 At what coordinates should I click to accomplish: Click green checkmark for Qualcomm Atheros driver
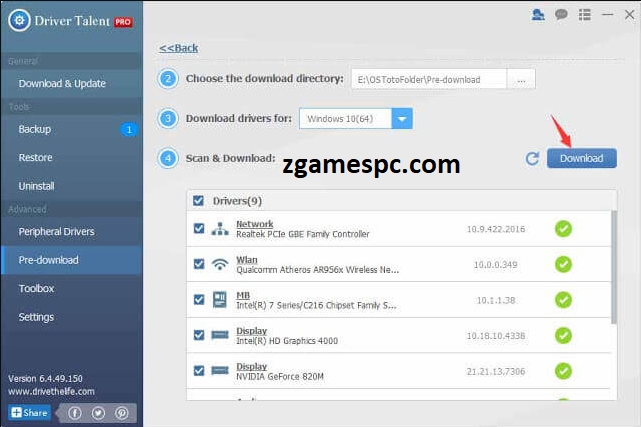tap(563, 264)
